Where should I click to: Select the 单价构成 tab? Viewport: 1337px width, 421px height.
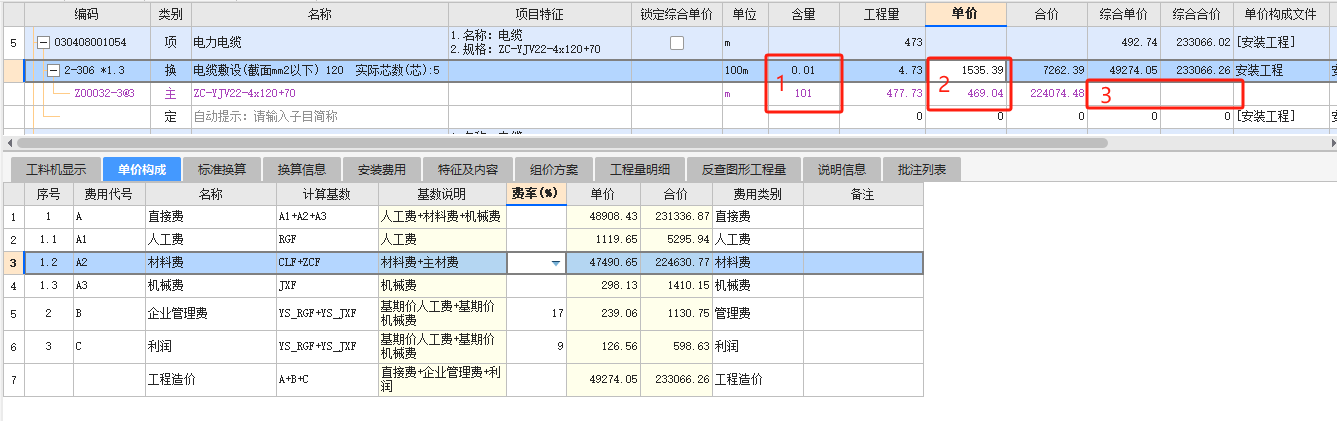[x=141, y=169]
